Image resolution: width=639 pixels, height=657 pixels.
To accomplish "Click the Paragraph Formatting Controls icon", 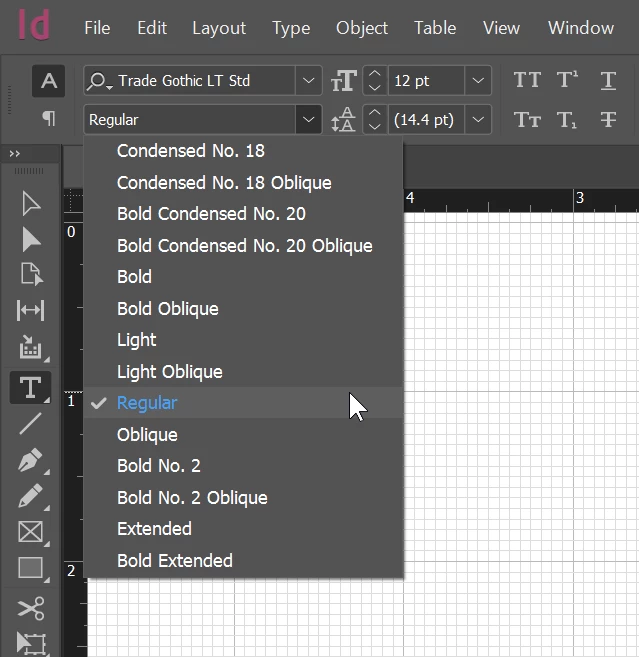I will (49, 119).
